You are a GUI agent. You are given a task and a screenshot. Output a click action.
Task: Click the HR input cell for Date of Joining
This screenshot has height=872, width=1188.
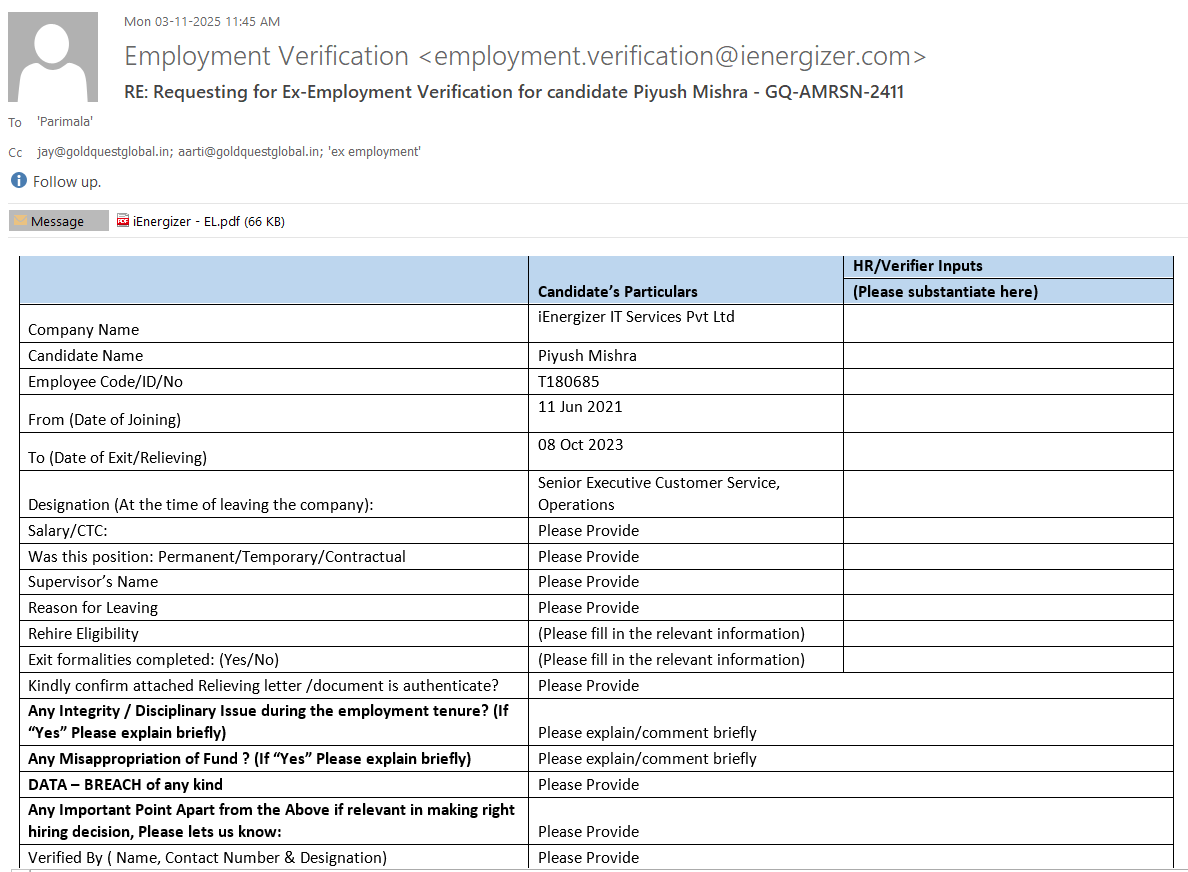[1008, 414]
